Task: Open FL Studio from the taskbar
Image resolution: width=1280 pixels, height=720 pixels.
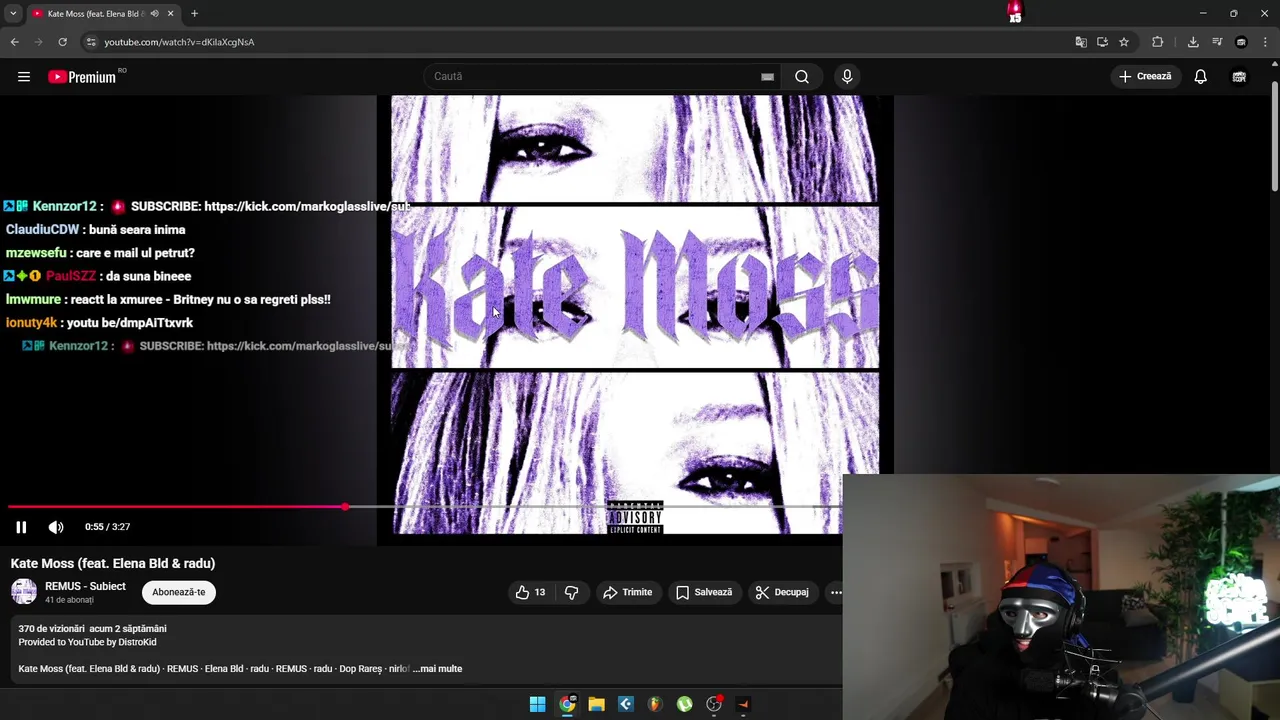Action: [655, 704]
